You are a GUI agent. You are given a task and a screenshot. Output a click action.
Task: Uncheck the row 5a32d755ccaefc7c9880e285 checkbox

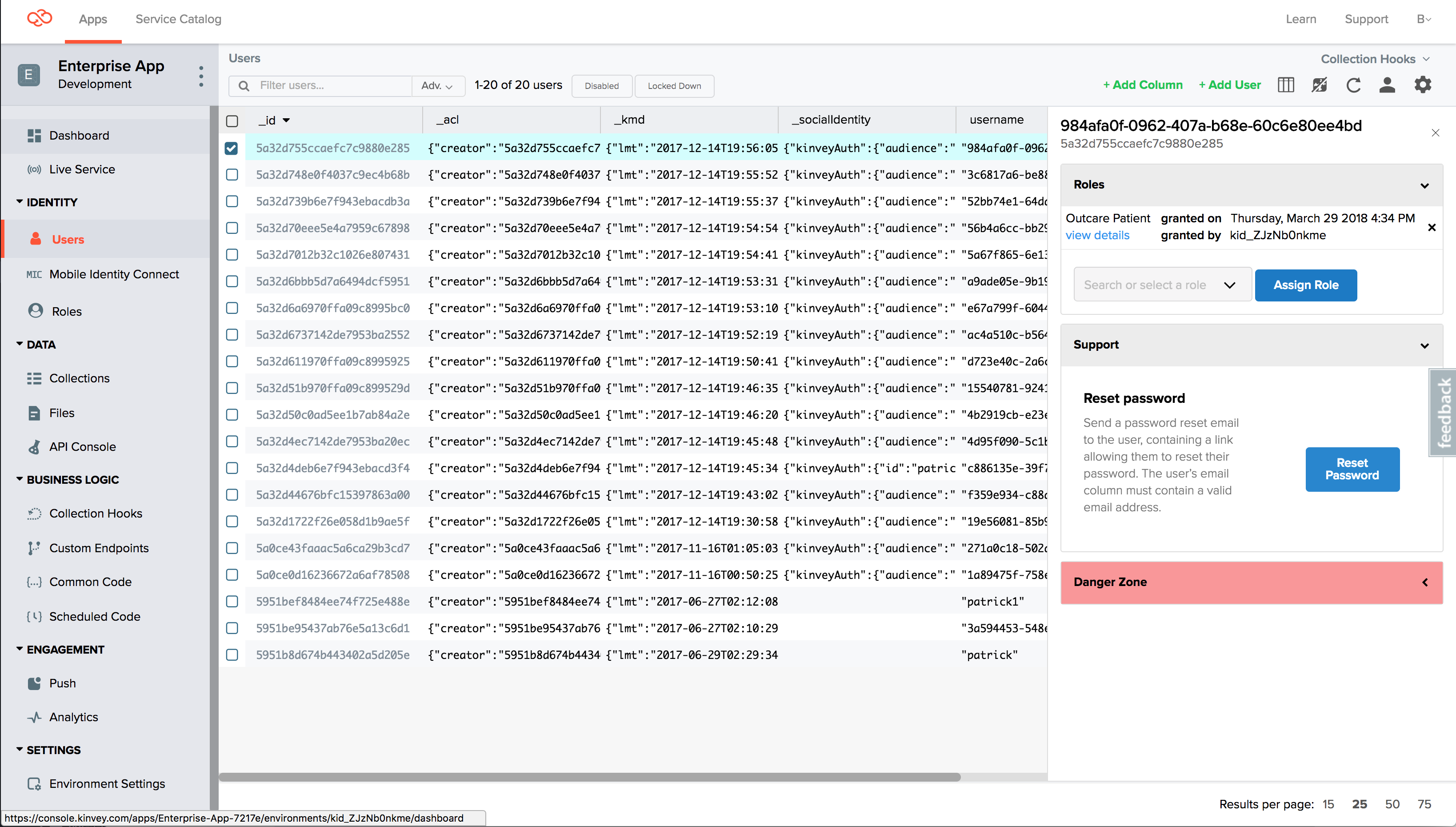coord(232,148)
